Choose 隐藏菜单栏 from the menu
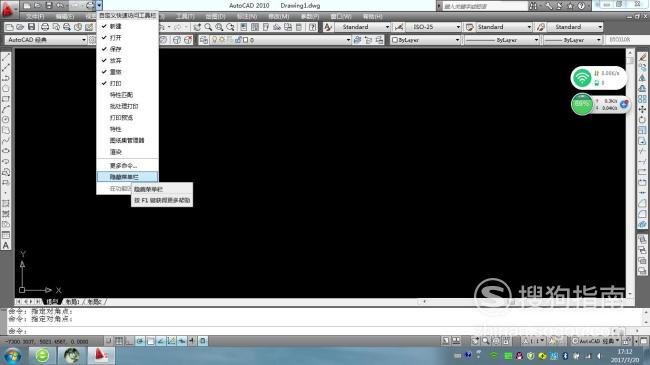 [127, 177]
